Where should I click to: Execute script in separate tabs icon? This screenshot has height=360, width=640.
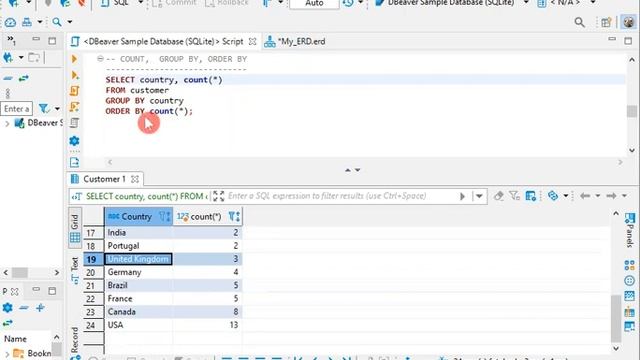(x=74, y=107)
